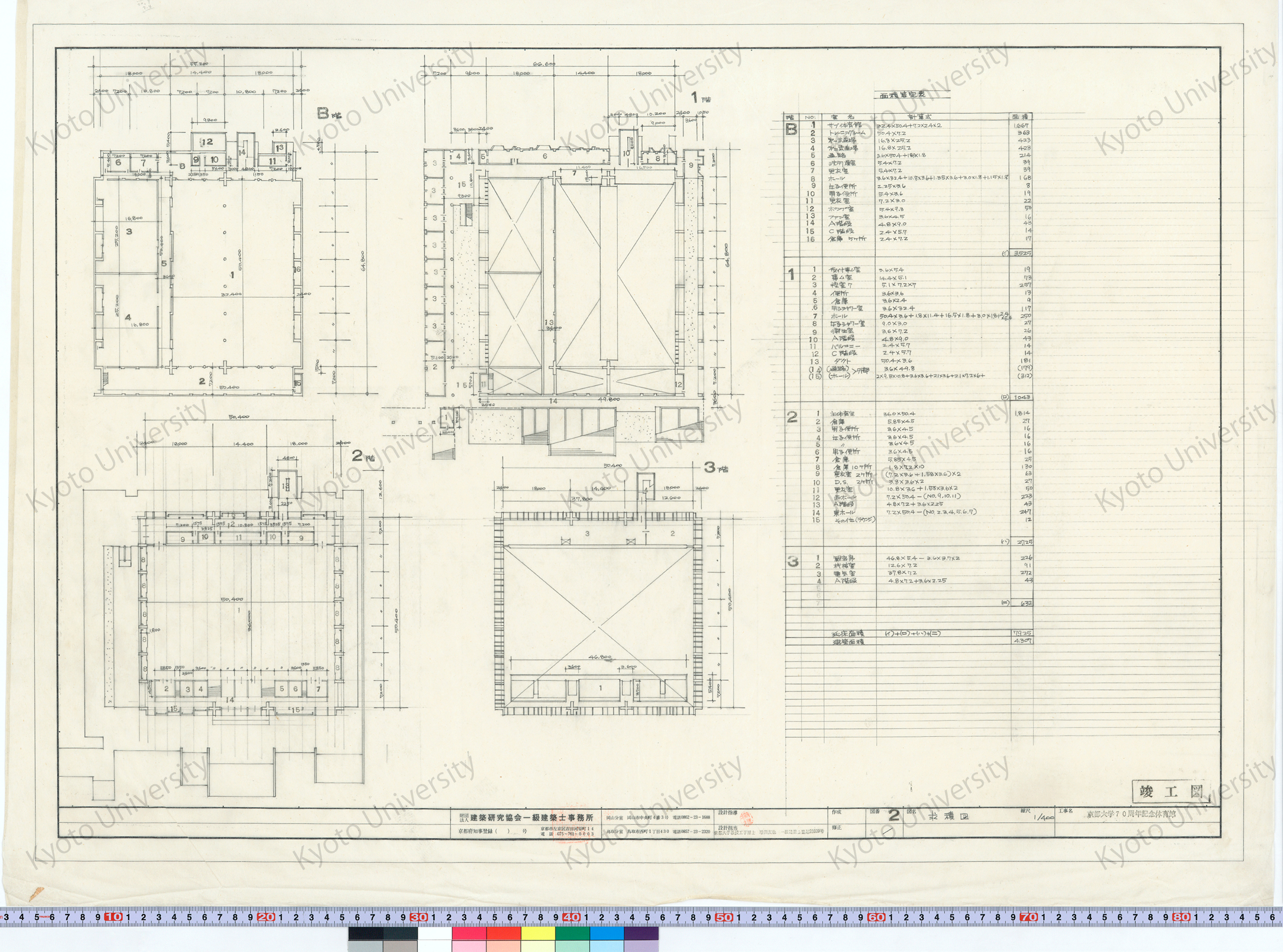Click the 2階 second floor plan label
Image resolution: width=1283 pixels, height=952 pixels.
(363, 456)
